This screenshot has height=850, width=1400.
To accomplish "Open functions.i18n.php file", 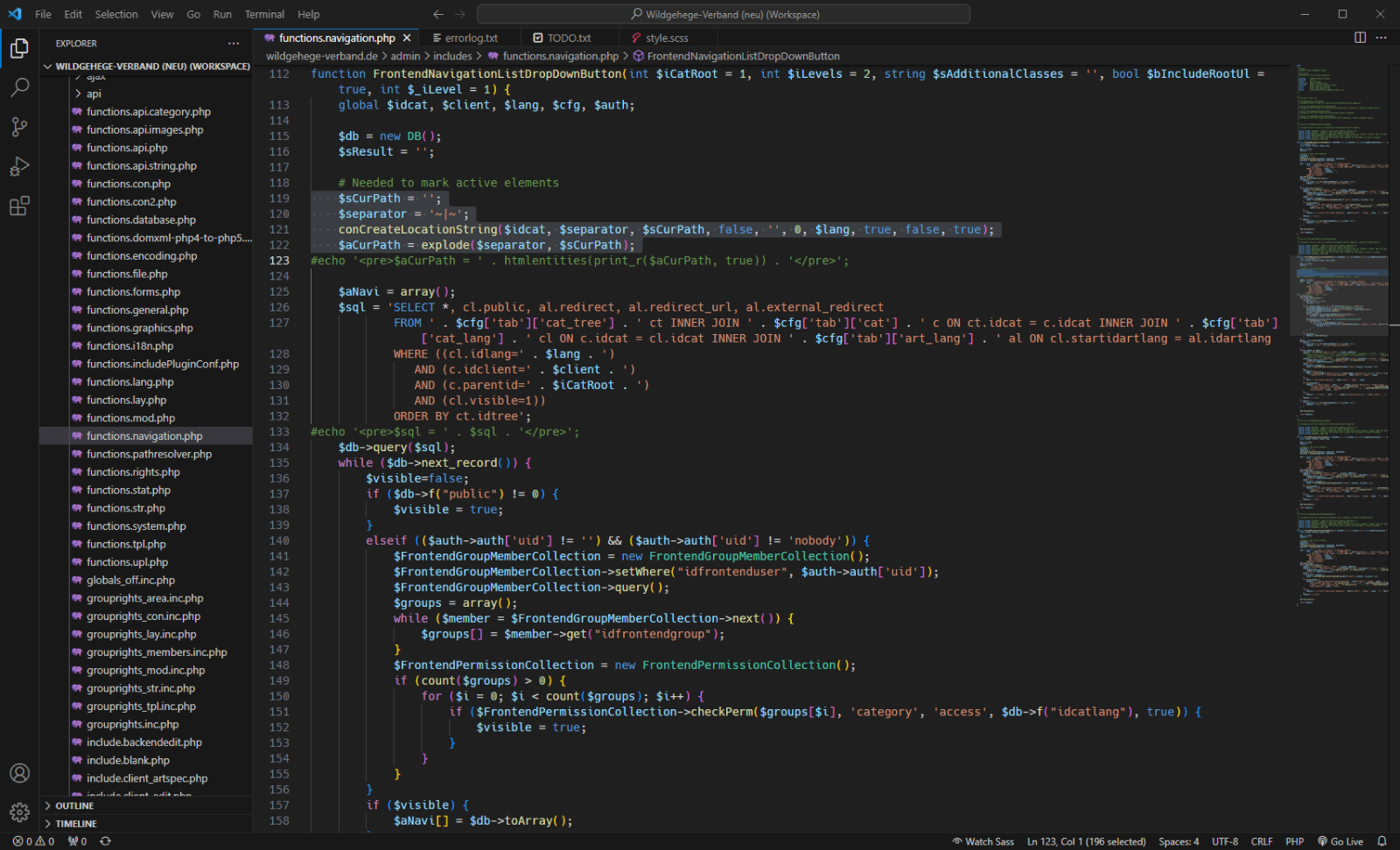I will pos(129,345).
